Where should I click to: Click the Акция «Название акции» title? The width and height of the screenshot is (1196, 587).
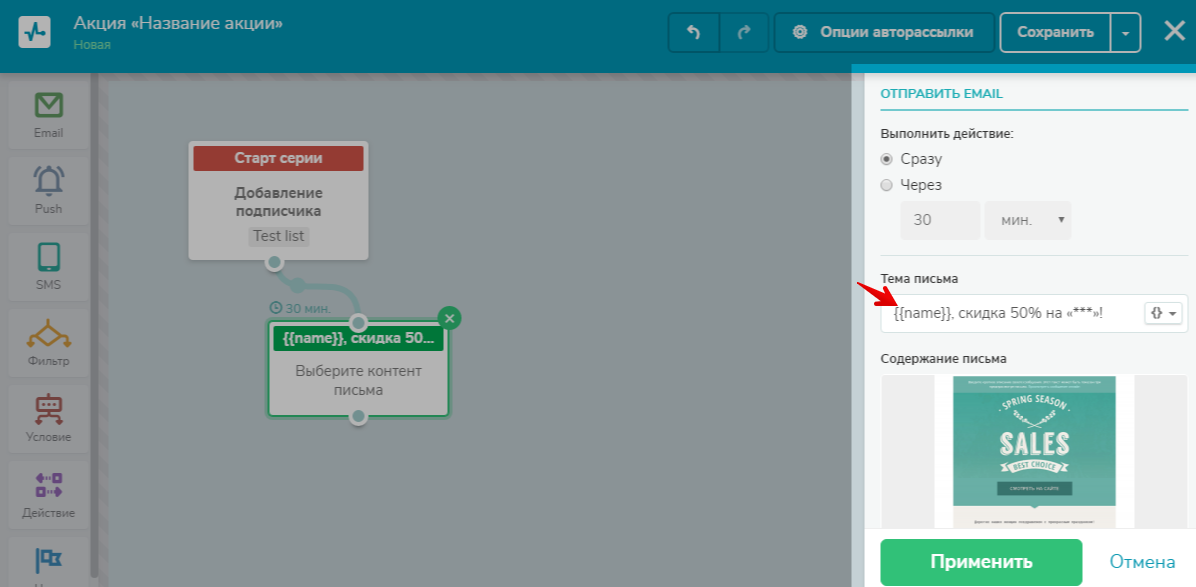click(x=178, y=24)
